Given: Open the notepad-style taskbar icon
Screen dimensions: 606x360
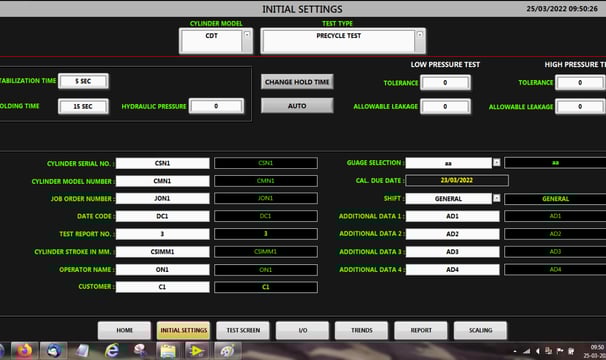Looking at the screenshot, I should (x=83, y=351).
